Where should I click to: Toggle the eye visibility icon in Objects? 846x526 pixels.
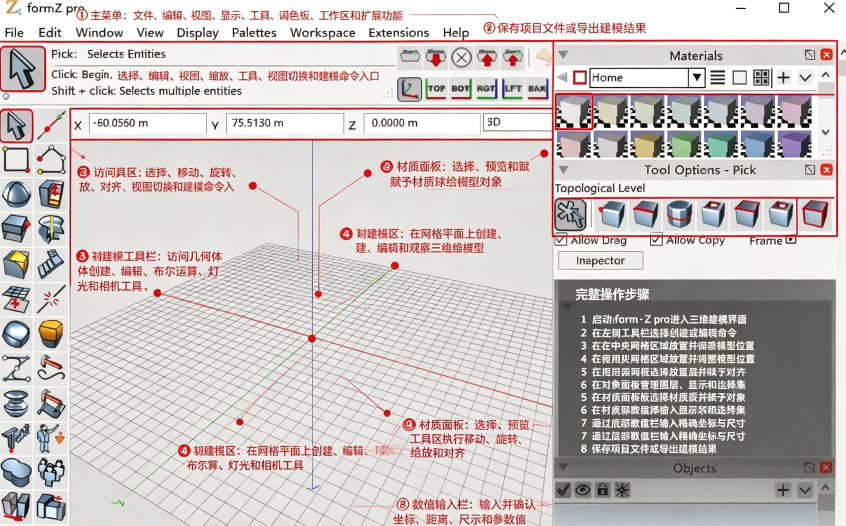tap(583, 490)
